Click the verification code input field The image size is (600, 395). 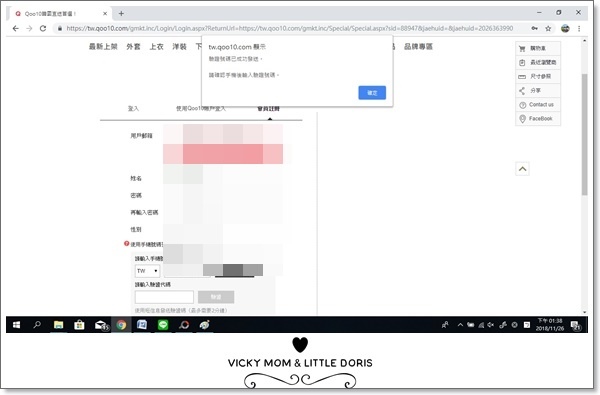(164, 297)
